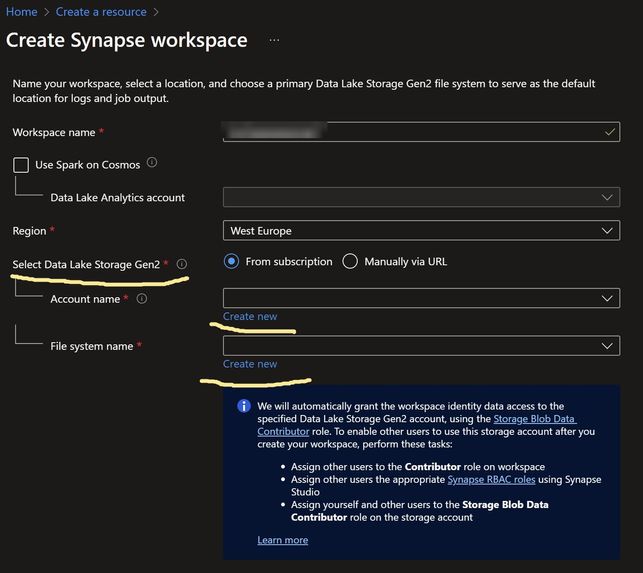This screenshot has height=573, width=643.
Task: Click the Workspace name input field
Action: pyautogui.click(x=421, y=132)
